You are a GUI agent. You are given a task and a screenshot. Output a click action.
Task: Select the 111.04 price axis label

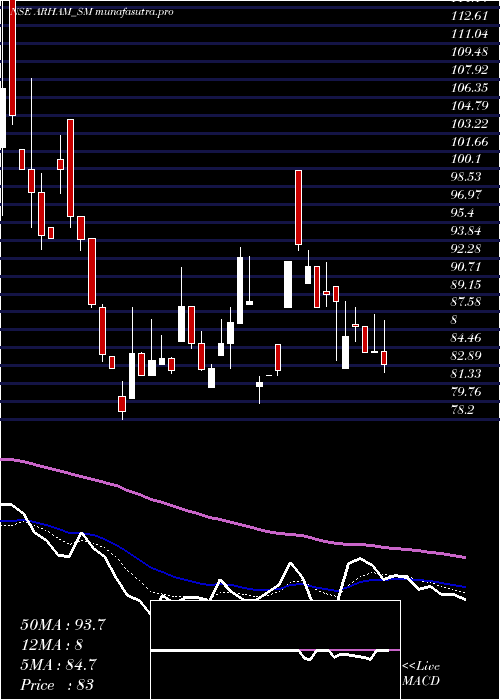click(x=469, y=34)
